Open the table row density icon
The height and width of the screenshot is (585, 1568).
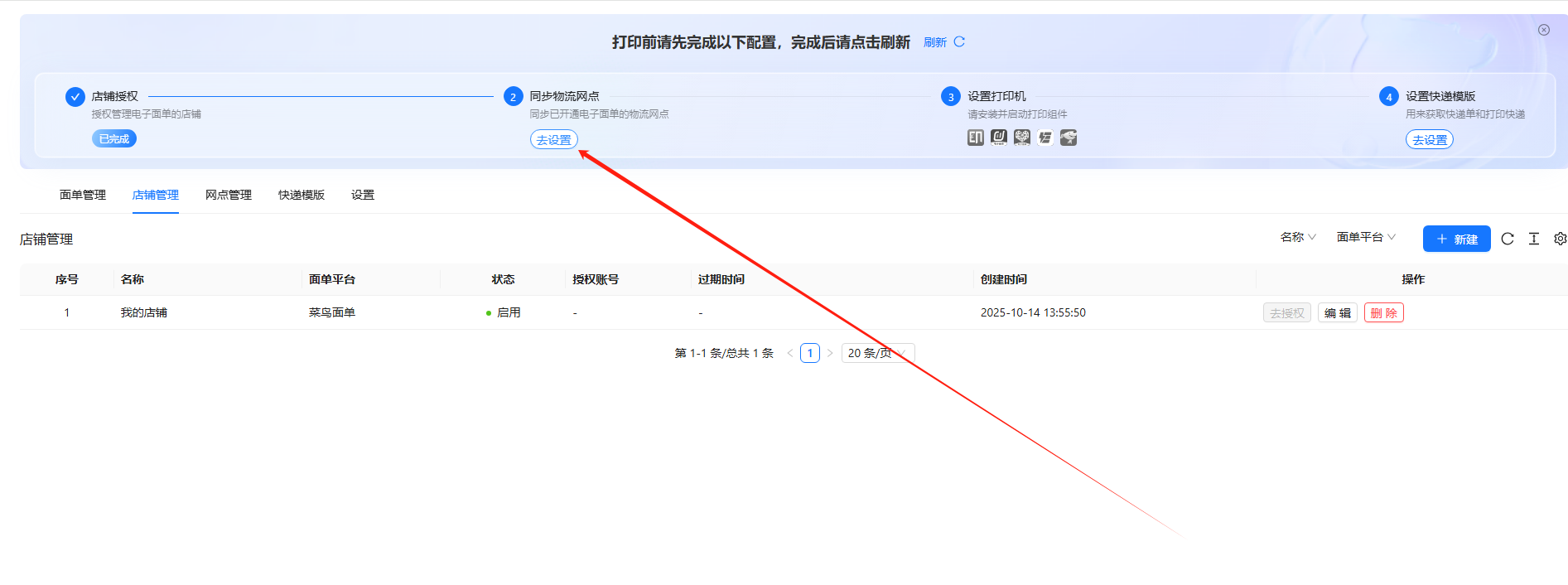pyautogui.click(x=1534, y=239)
